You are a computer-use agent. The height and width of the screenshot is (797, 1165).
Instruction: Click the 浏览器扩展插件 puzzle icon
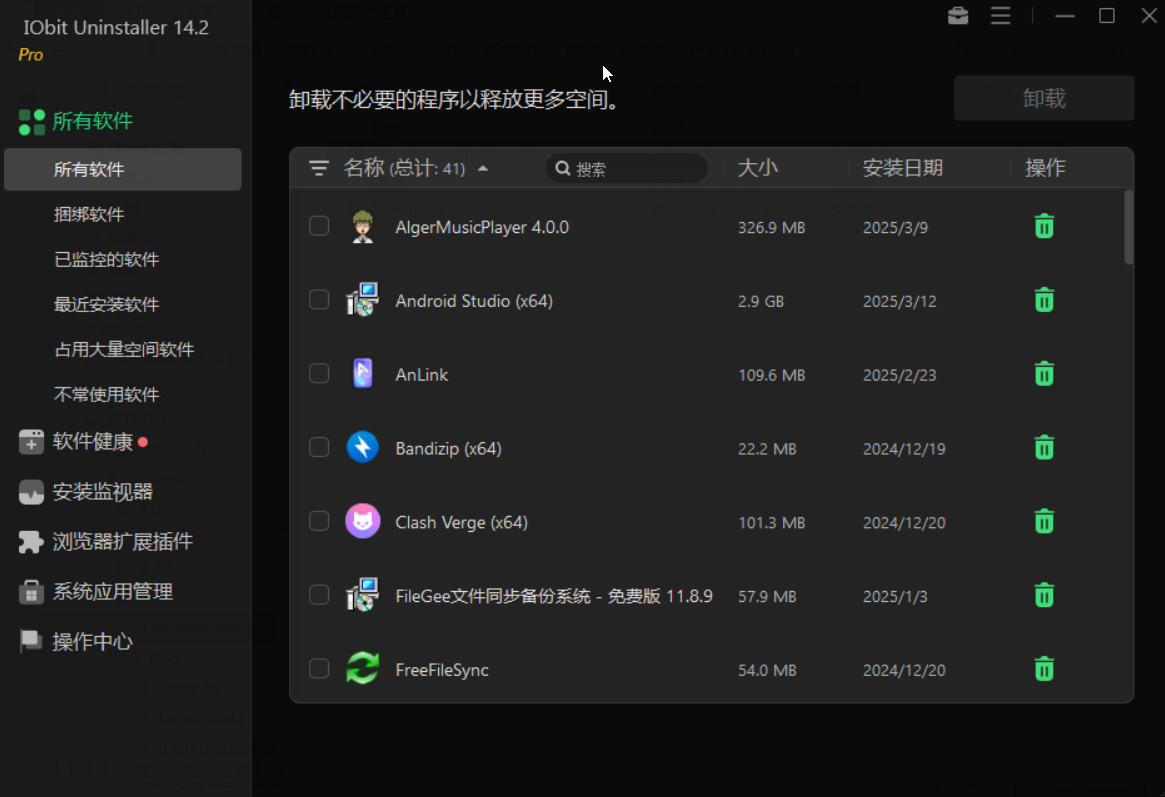[x=31, y=541]
